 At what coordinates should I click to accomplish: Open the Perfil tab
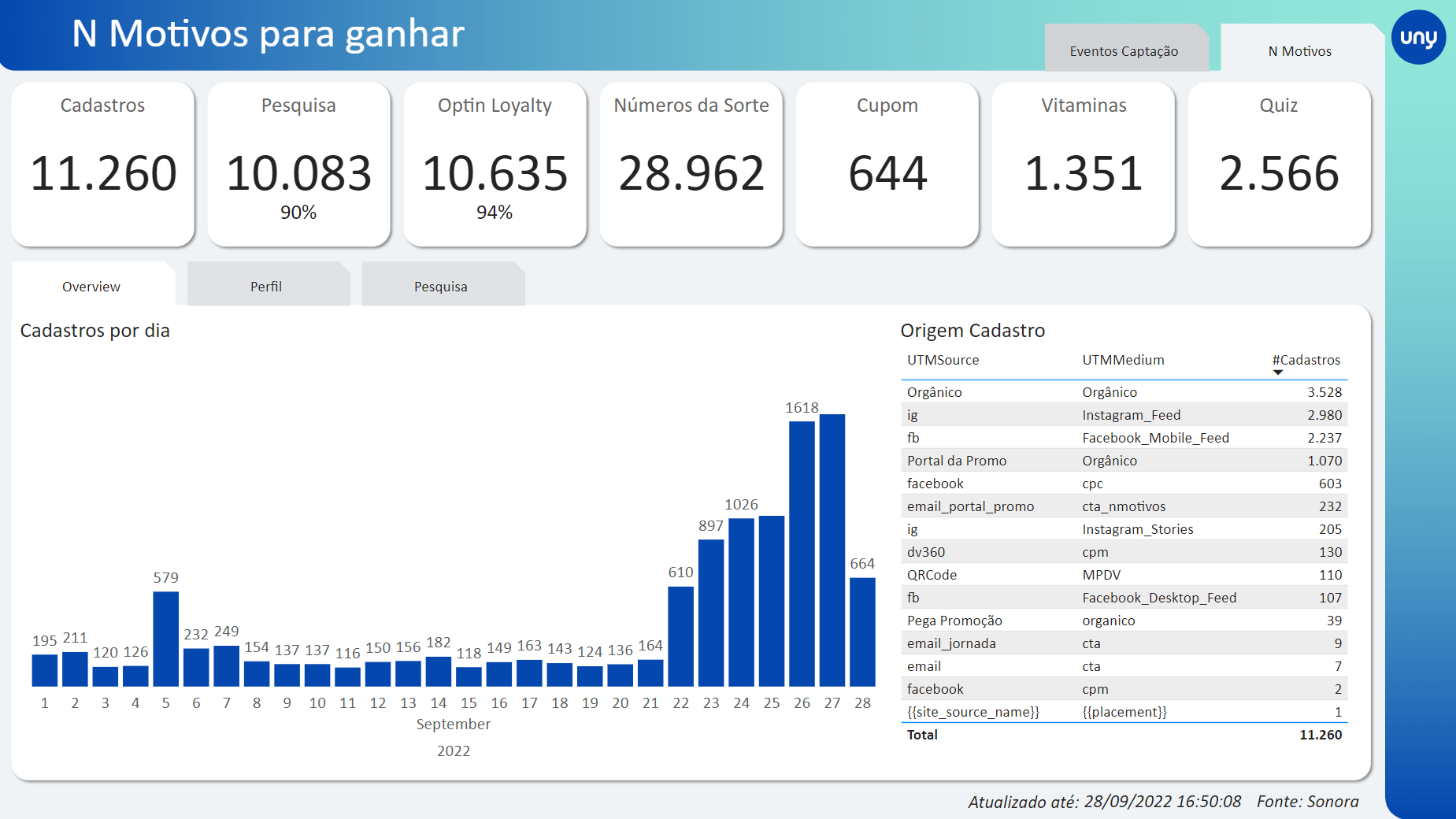(266, 287)
